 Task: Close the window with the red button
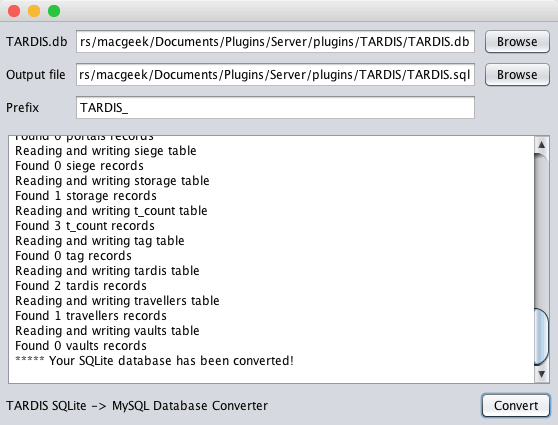point(14,11)
